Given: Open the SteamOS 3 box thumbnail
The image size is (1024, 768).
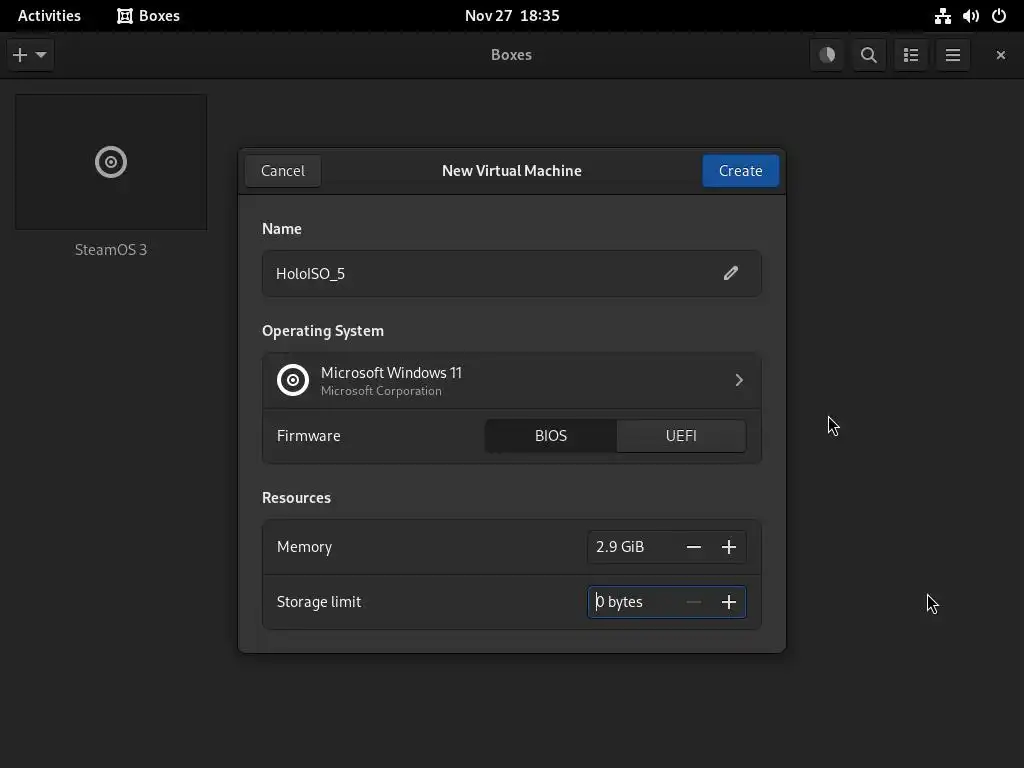Looking at the screenshot, I should tap(111, 163).
